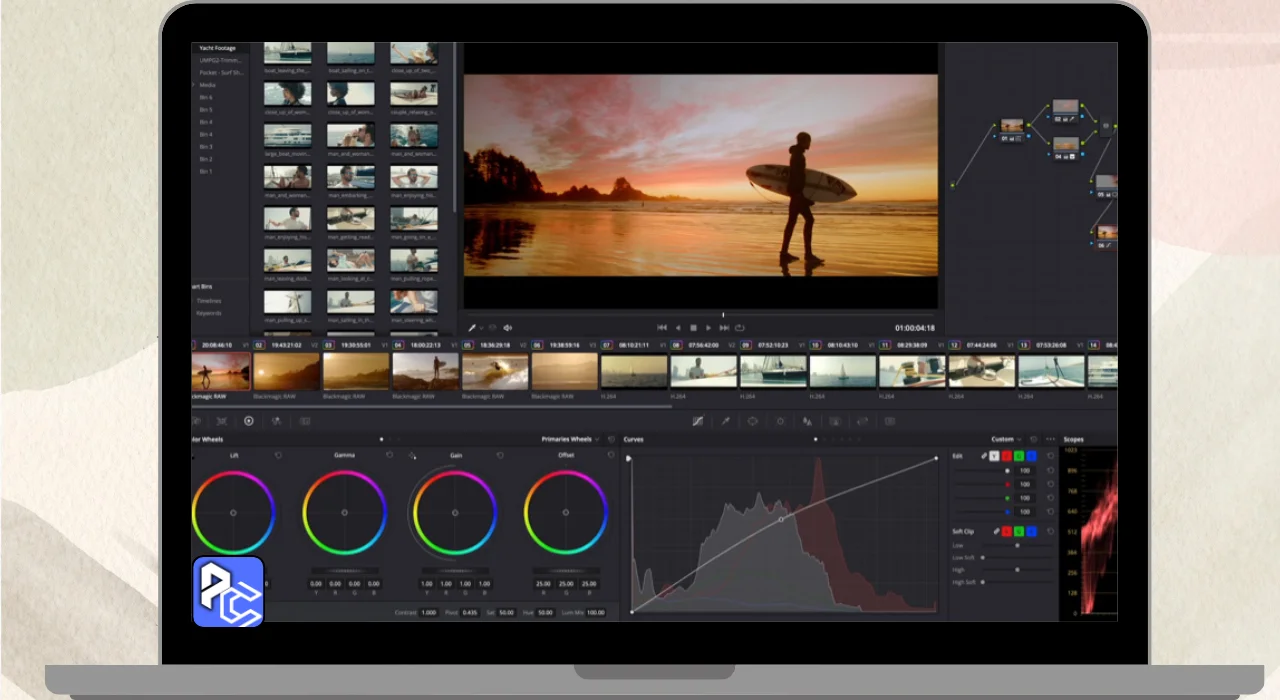Open the RGB Mixer palette icon

point(276,421)
